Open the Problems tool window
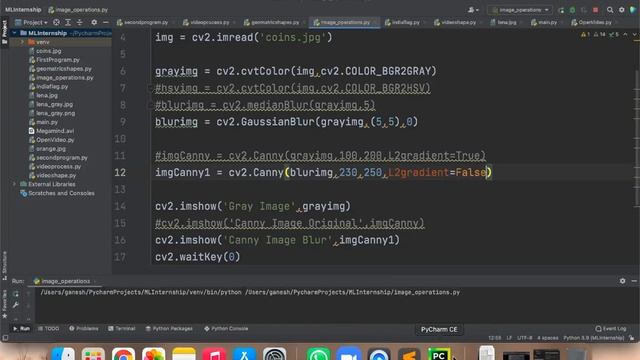 (84, 329)
